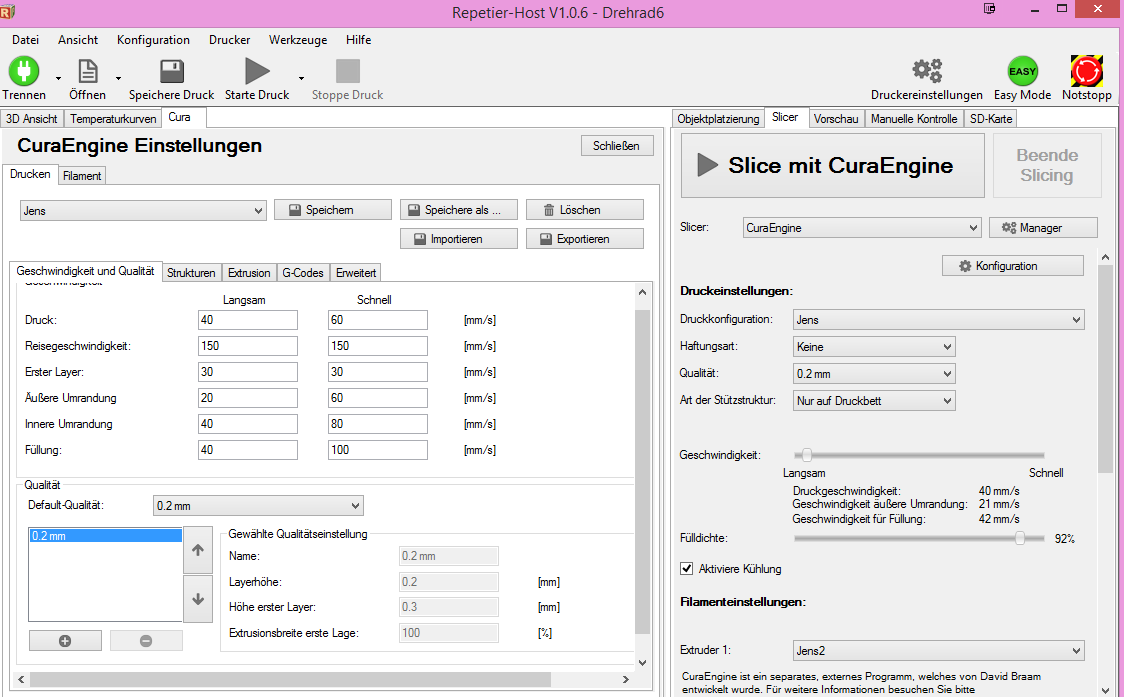The width and height of the screenshot is (1124, 697).
Task: Click the Speichere als button
Action: tap(459, 210)
